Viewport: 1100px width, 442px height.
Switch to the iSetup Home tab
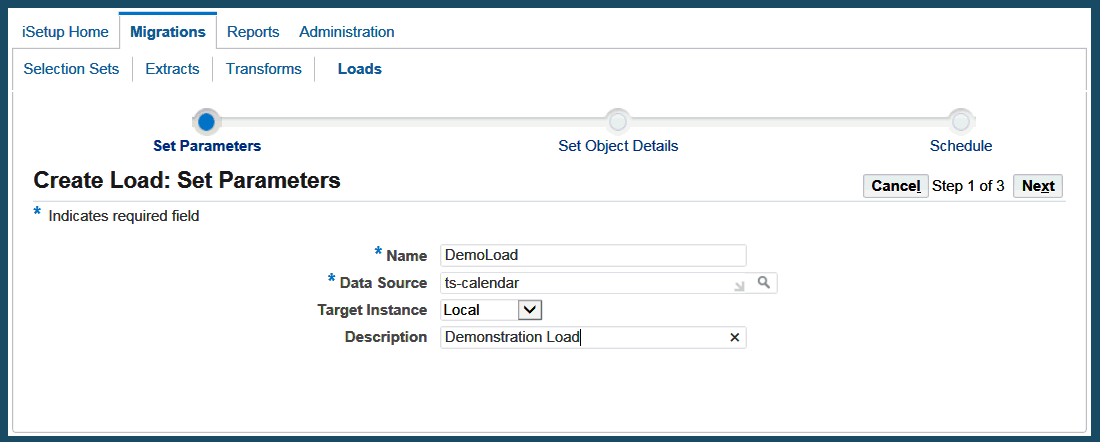(65, 32)
